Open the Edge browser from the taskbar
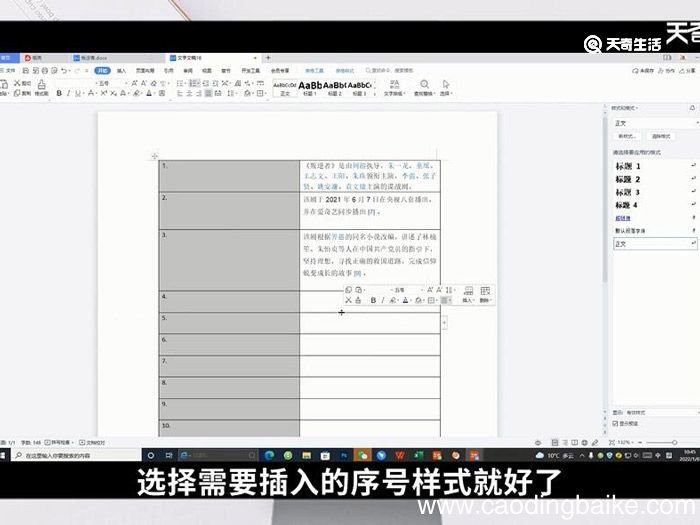The image size is (700, 525). (269, 455)
